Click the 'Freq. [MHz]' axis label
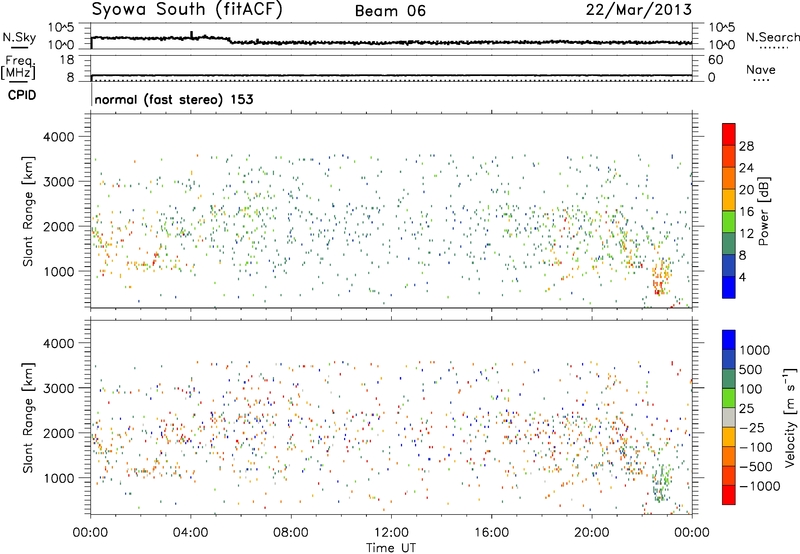This screenshot has height=554, width=800. point(19,67)
